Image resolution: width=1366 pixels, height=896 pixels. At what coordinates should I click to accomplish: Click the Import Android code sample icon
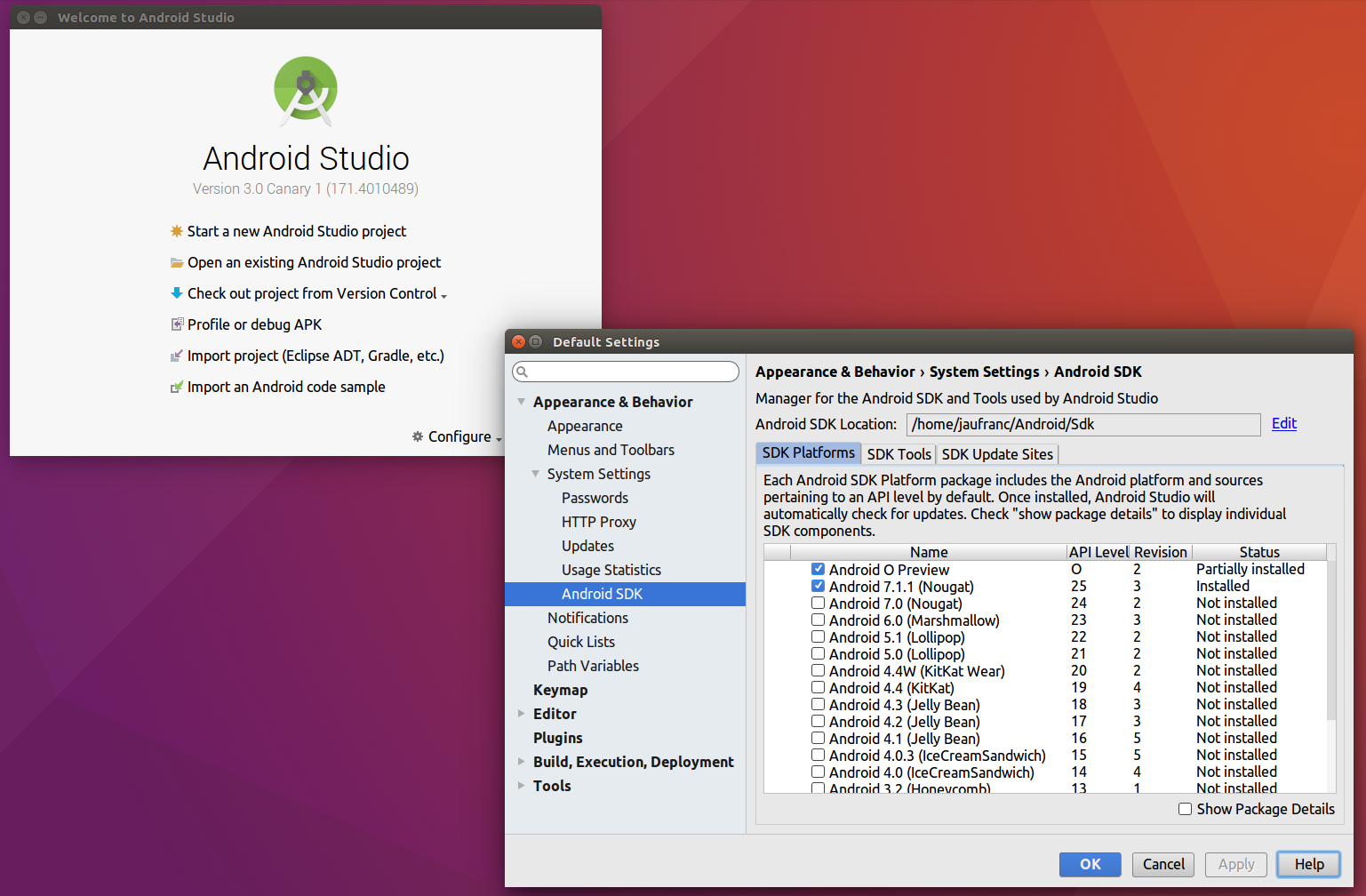click(177, 387)
